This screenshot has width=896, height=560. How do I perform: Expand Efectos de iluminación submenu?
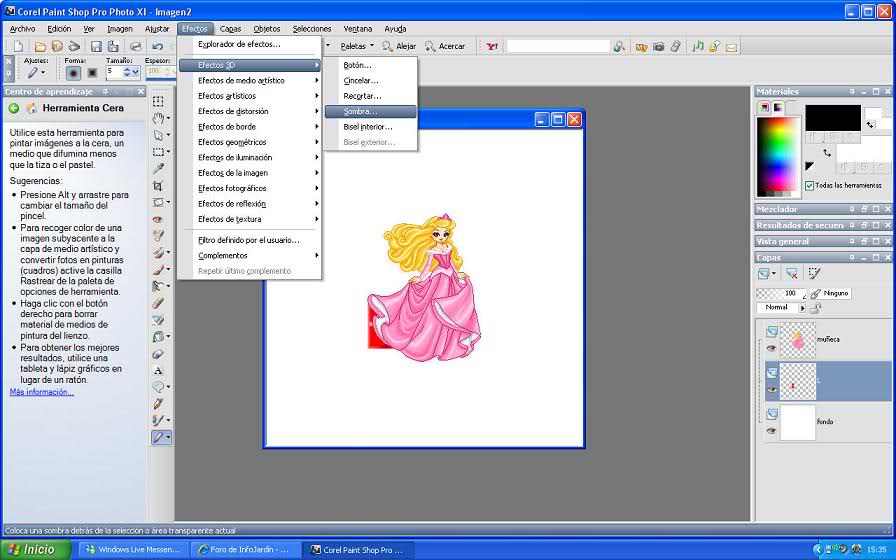[x=250, y=158]
